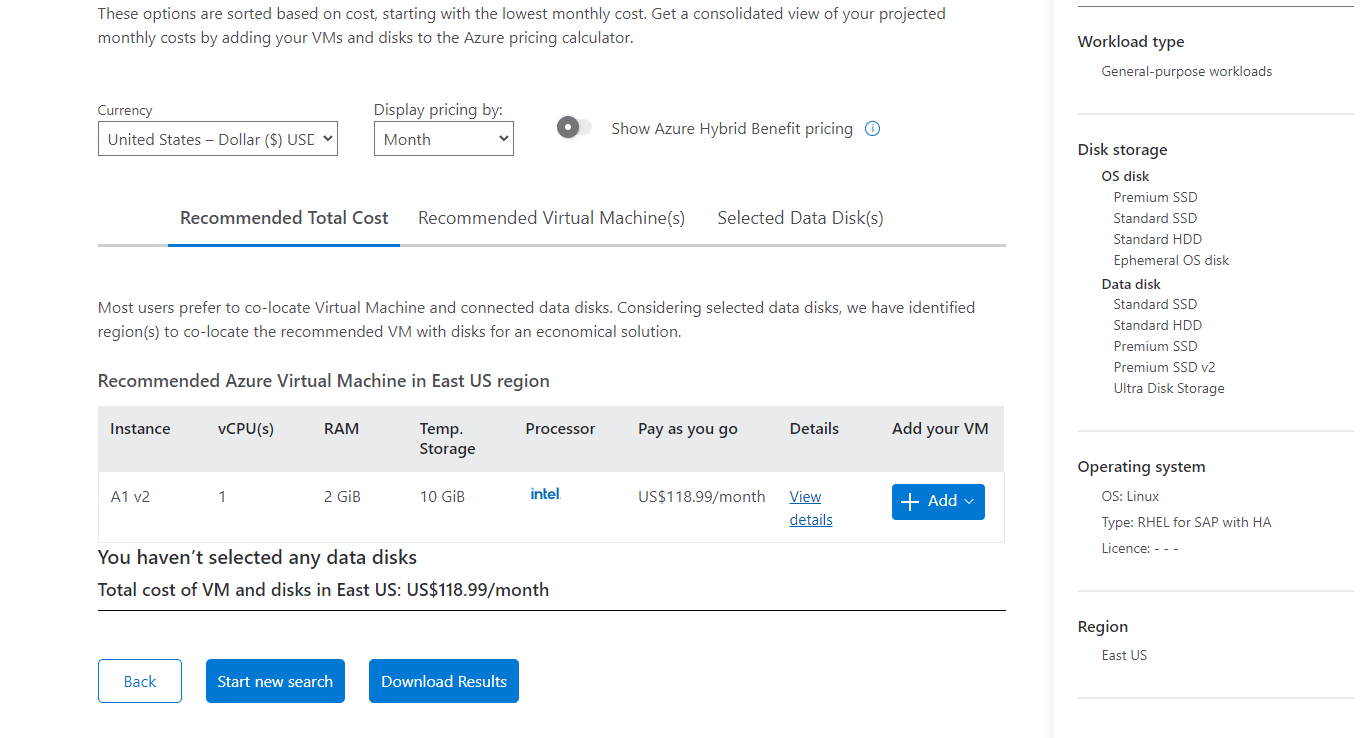Click the Data disk subheading
1363x738 pixels.
1131,284
